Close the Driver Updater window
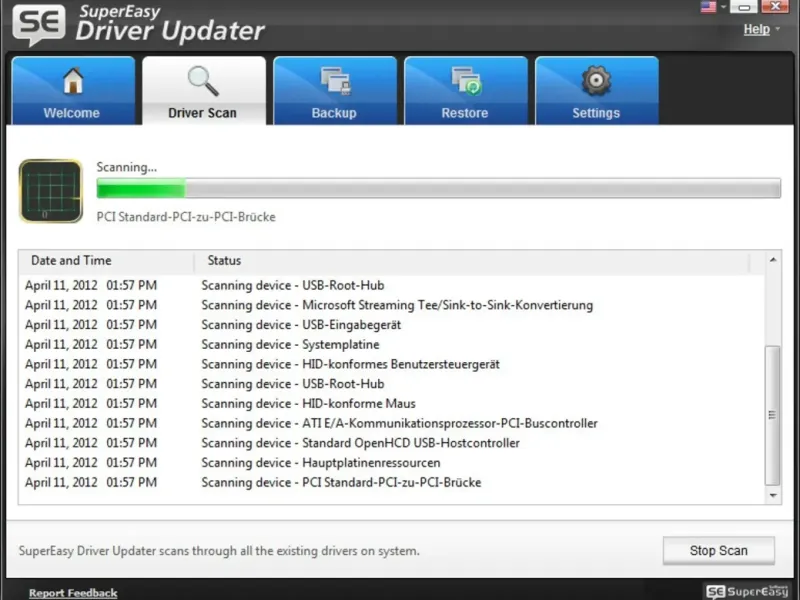This screenshot has width=800, height=600. pyautogui.click(x=775, y=7)
